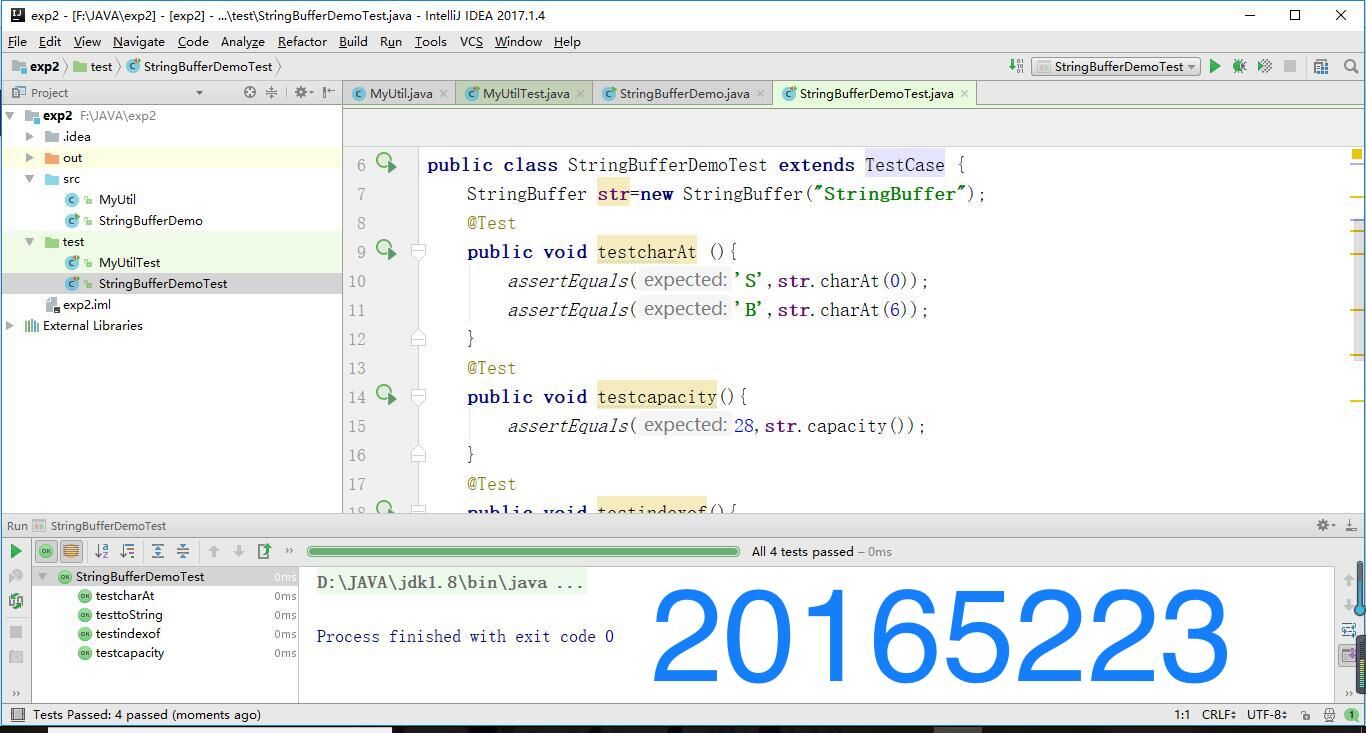Toggle file read-only lock in status bar

point(1305,715)
